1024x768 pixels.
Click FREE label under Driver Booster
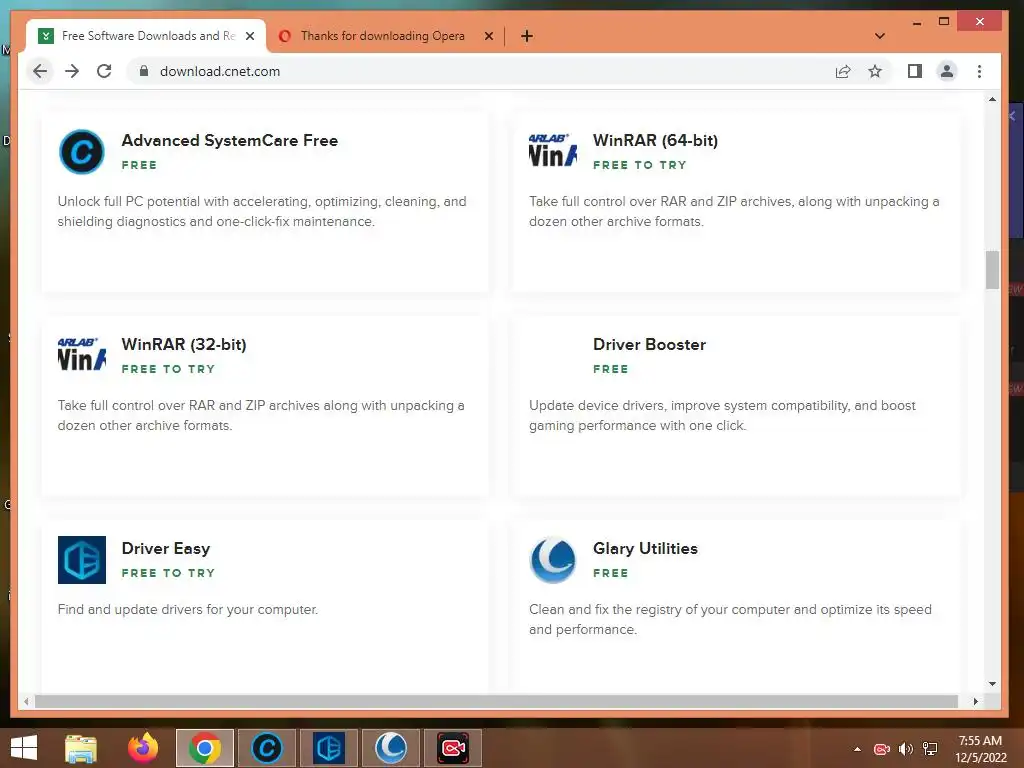click(x=611, y=369)
